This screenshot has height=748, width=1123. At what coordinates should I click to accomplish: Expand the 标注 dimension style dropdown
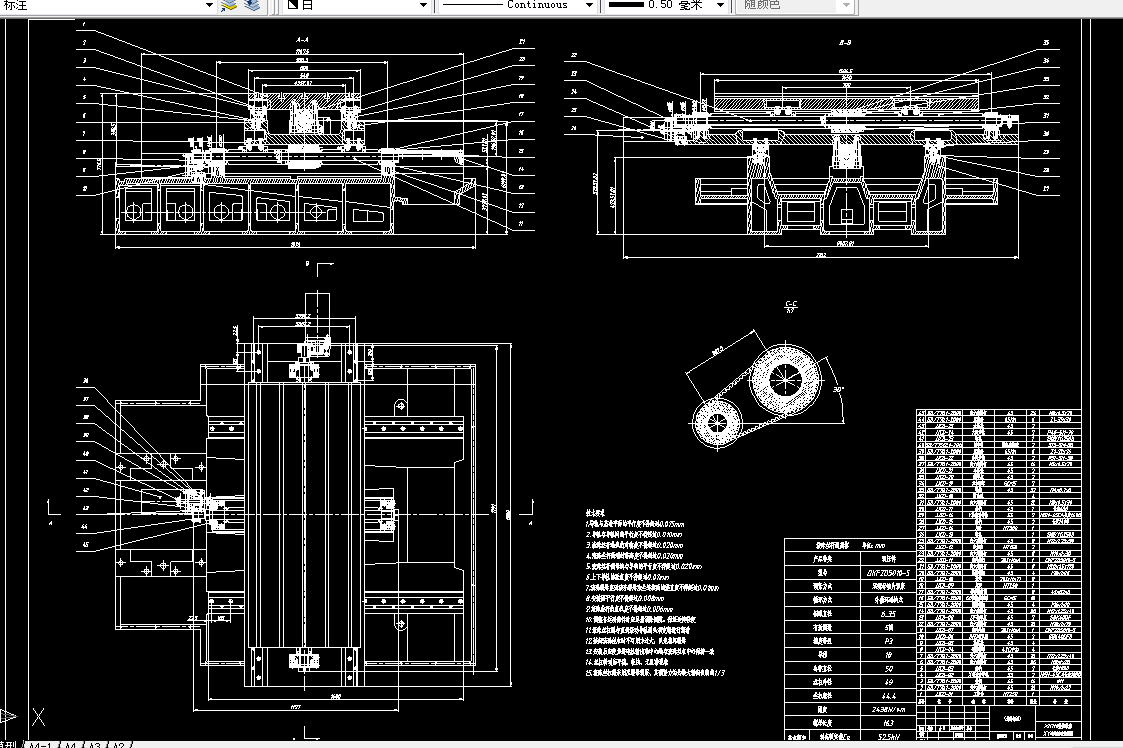coord(209,5)
